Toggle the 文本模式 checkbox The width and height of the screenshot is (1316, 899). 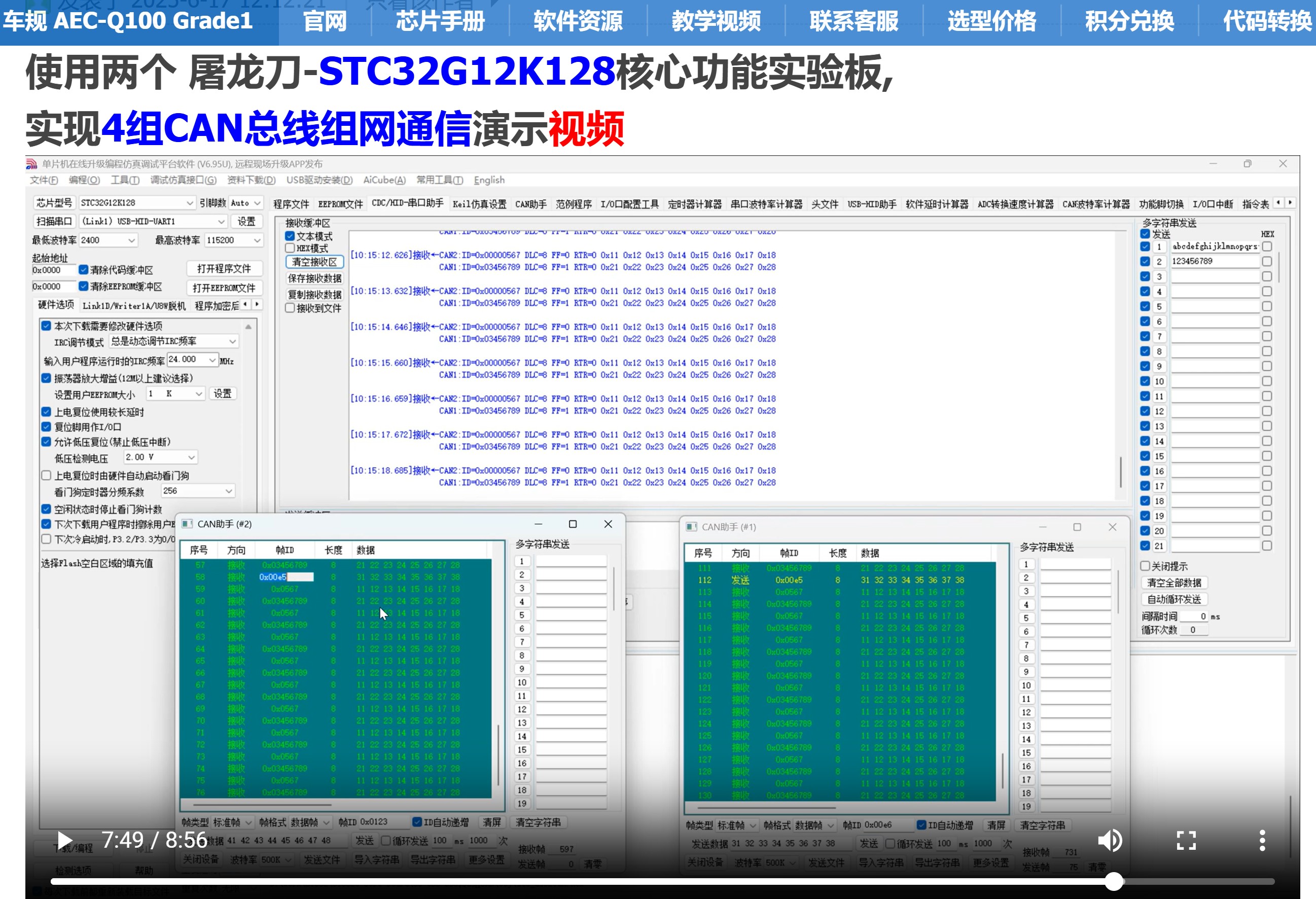point(290,236)
